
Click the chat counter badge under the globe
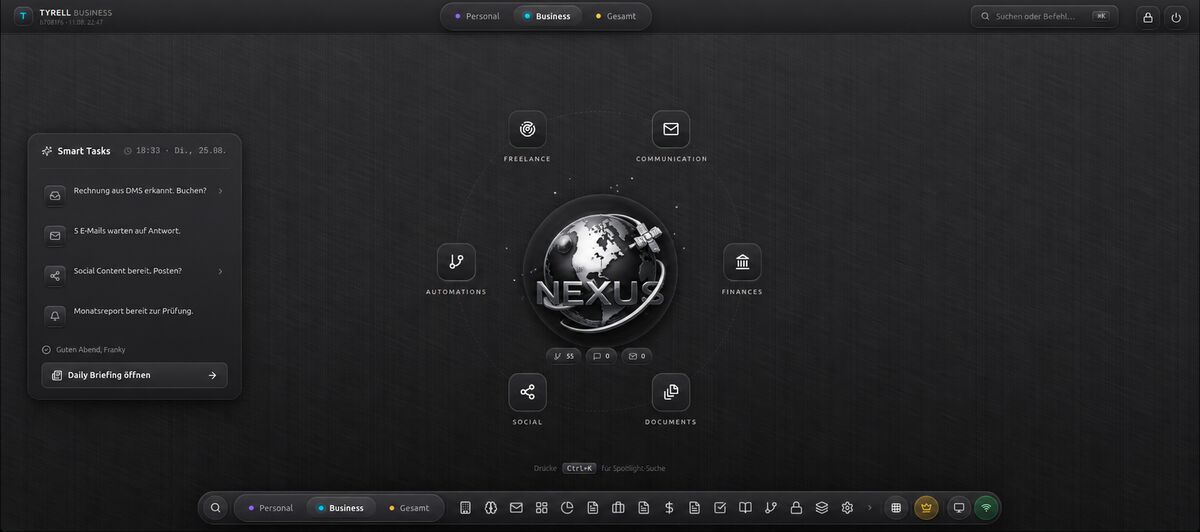coord(601,356)
